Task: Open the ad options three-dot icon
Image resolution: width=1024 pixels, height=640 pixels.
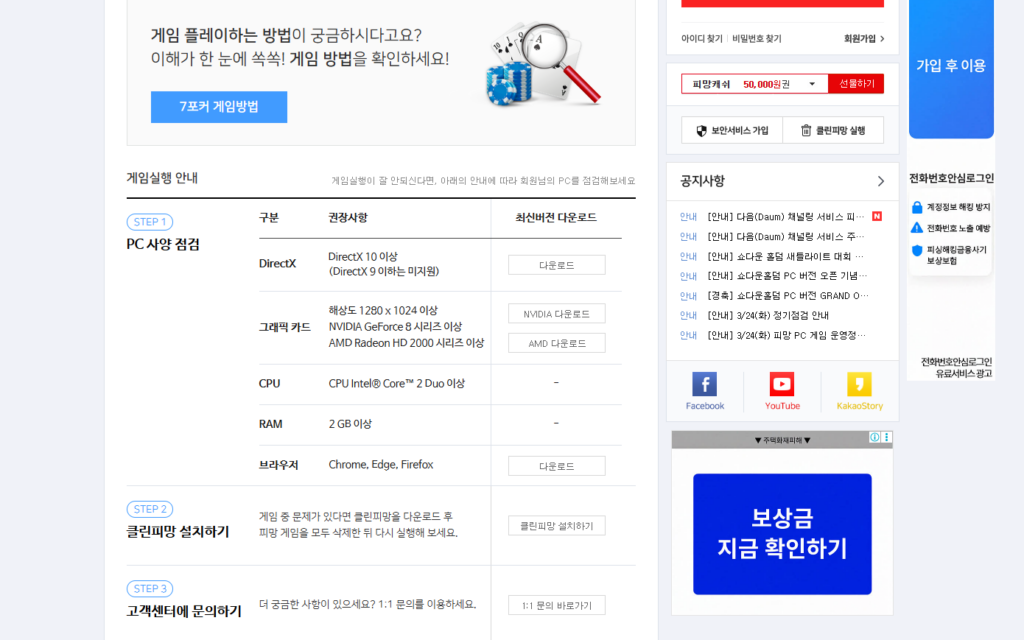Action: coord(886,438)
